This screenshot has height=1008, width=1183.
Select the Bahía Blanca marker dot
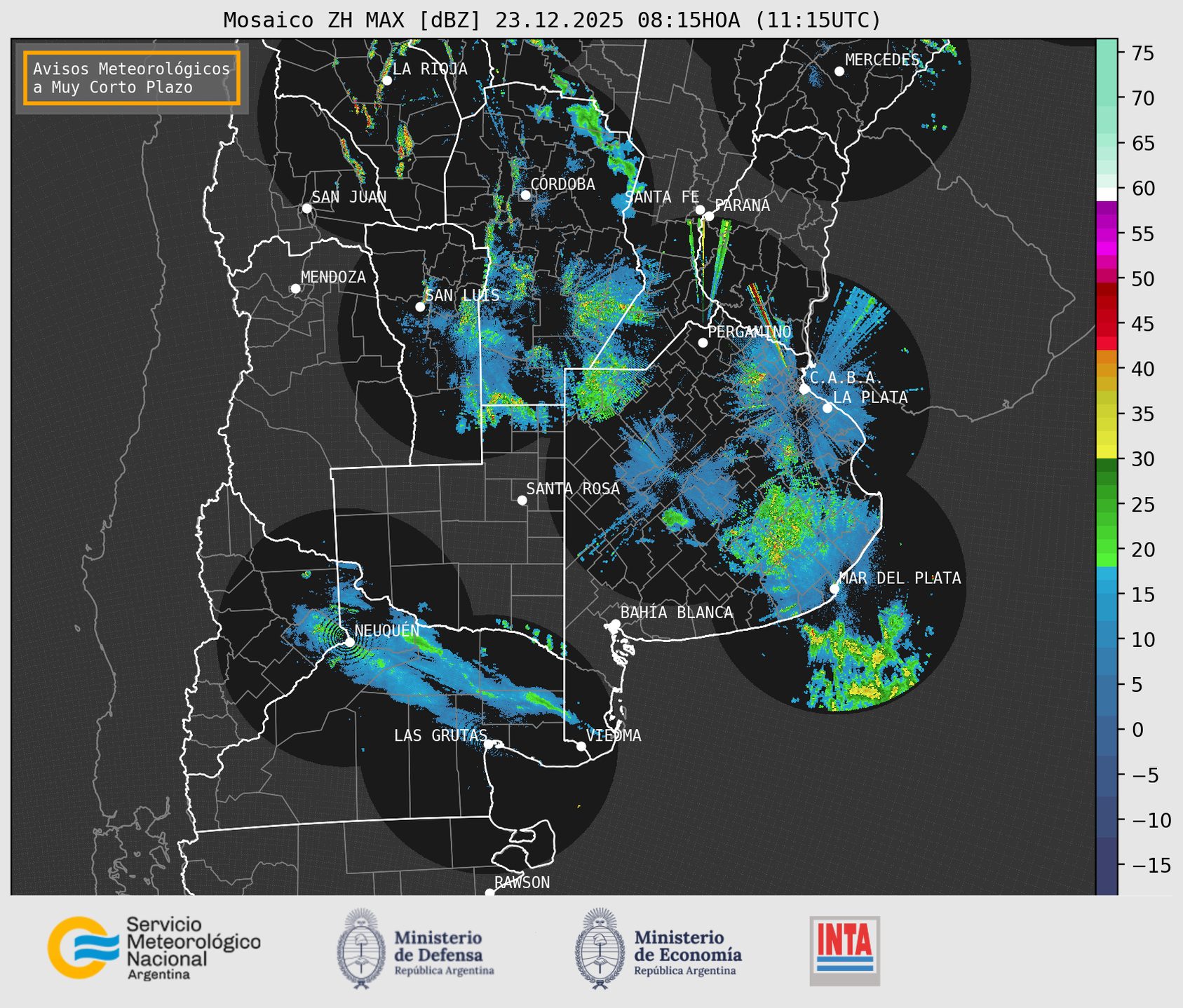615,624
